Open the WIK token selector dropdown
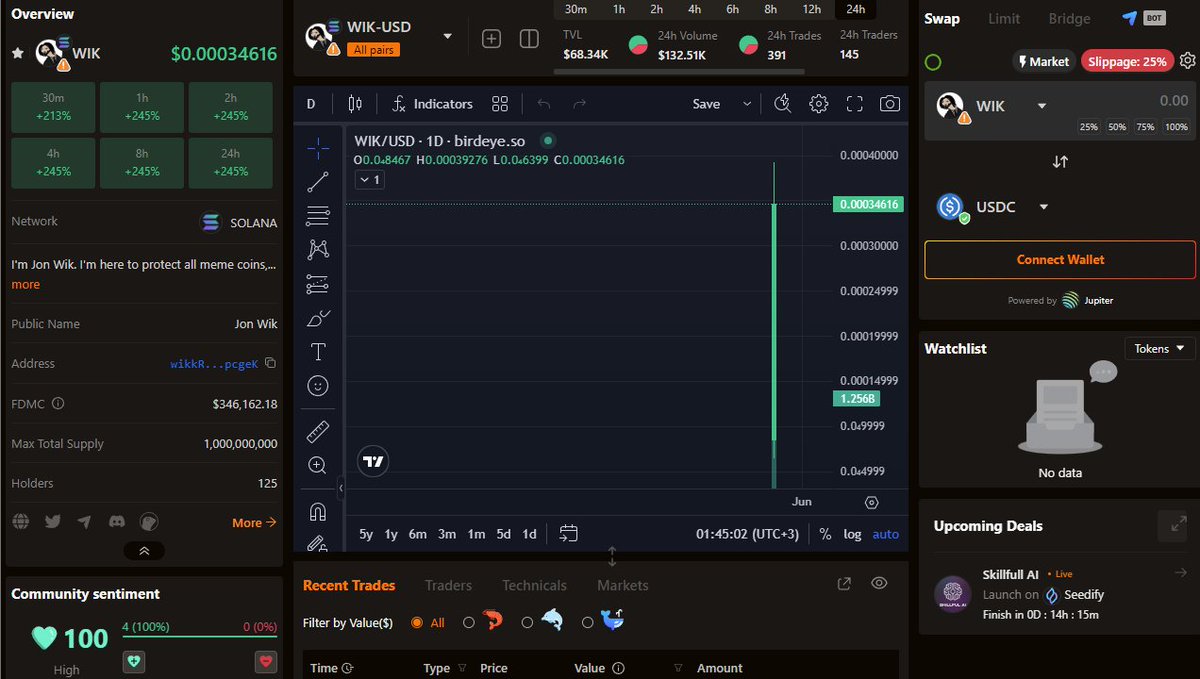The width and height of the screenshot is (1200, 679). [1042, 106]
